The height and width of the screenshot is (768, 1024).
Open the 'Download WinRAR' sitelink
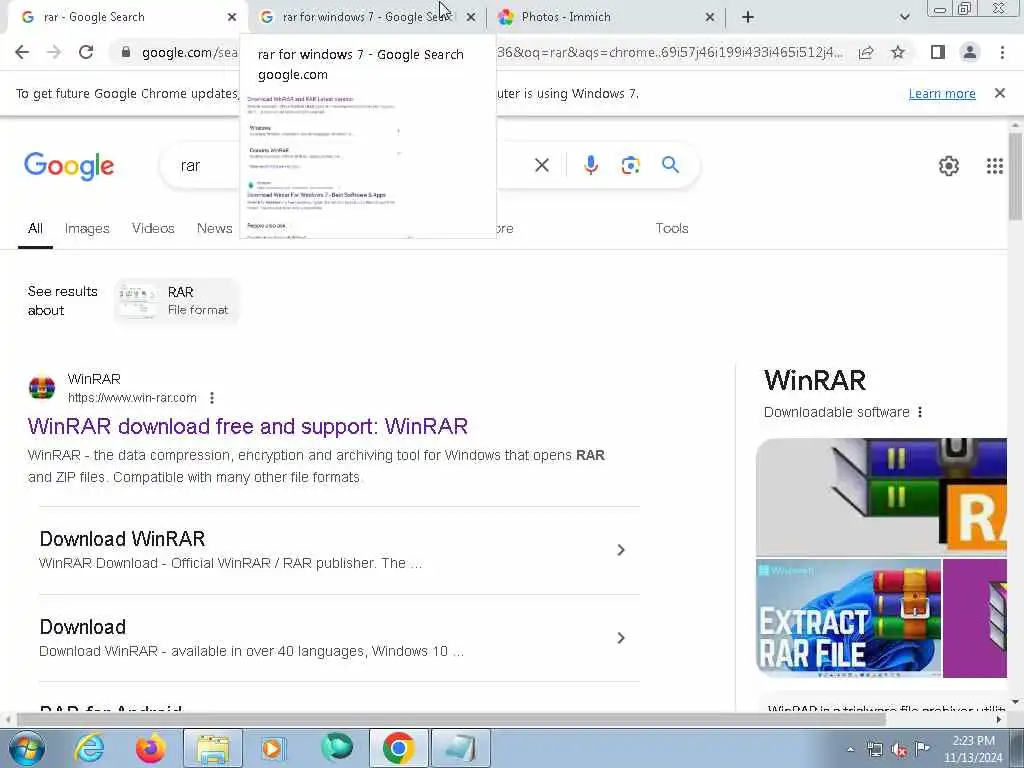(x=122, y=539)
